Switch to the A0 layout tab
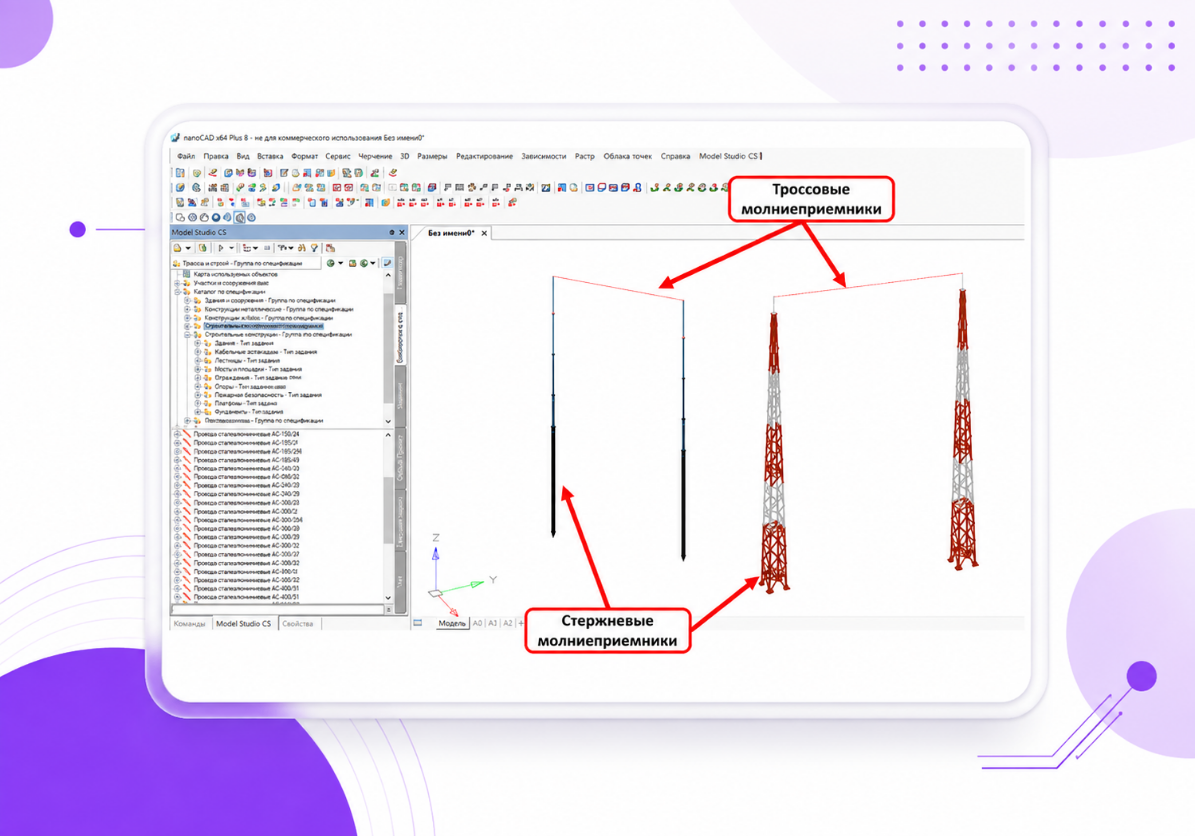Screen dimensions: 1195x836 (x=478, y=623)
